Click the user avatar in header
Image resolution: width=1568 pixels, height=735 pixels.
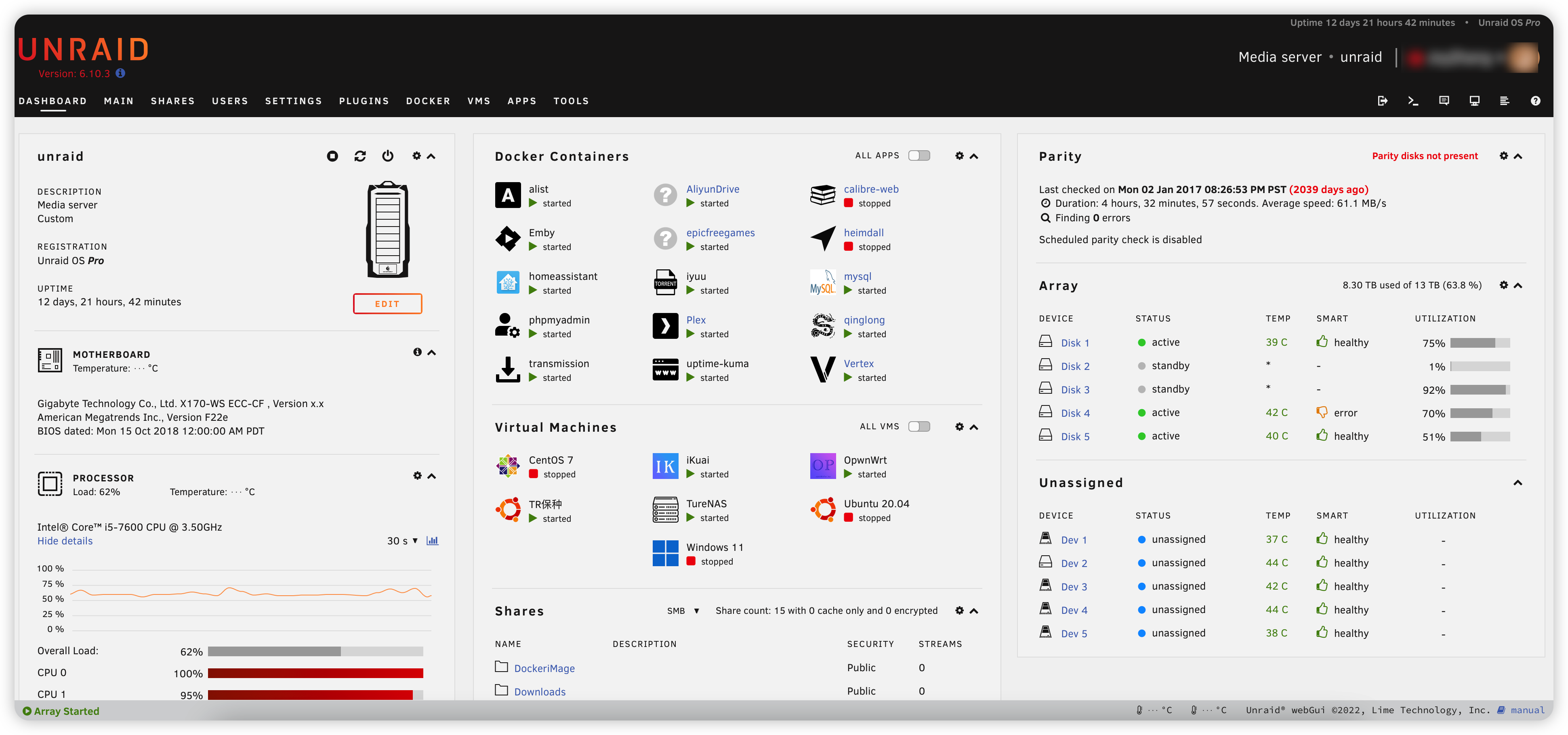[1524, 58]
